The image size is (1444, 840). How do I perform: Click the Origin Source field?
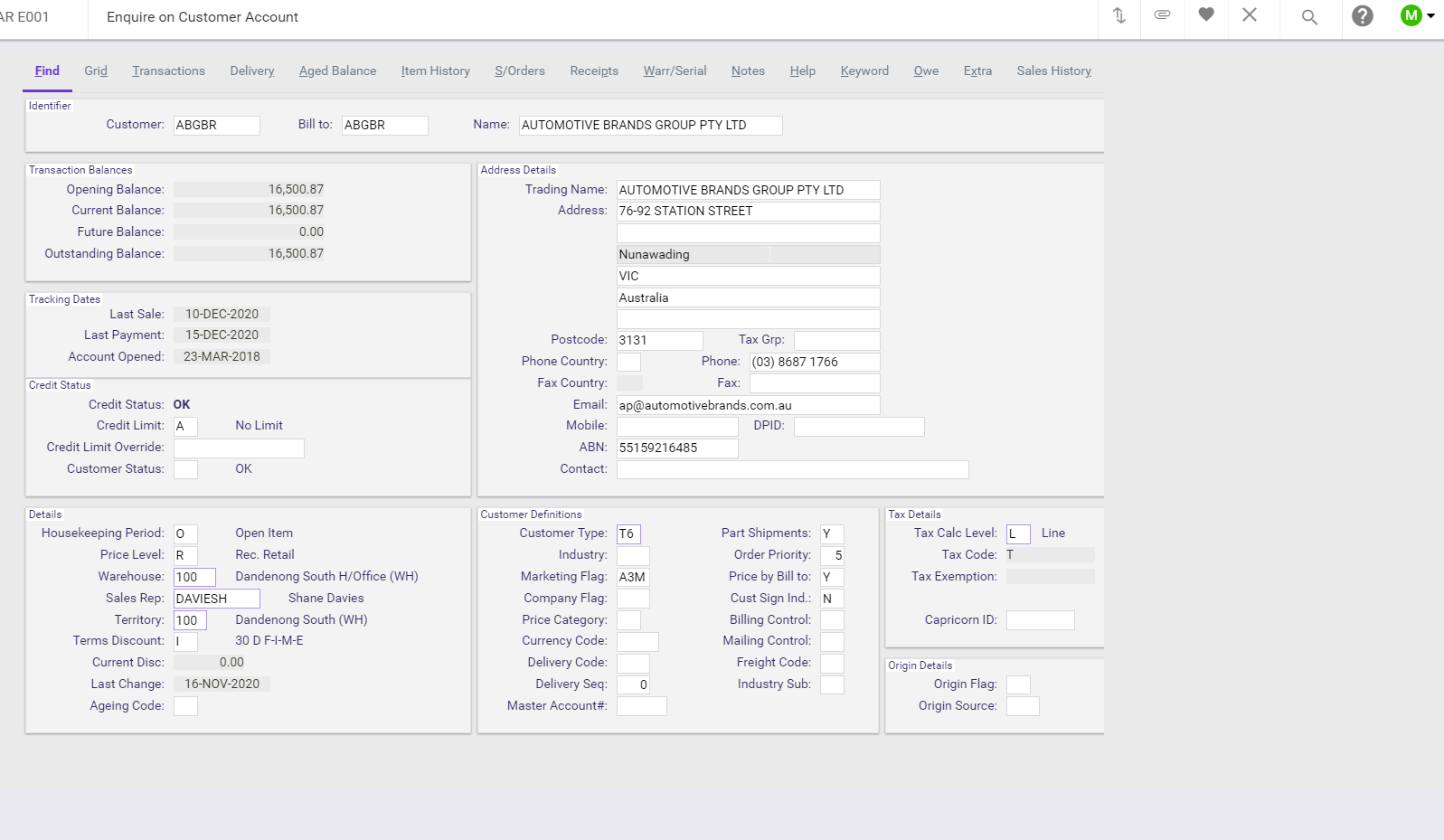[1023, 706]
